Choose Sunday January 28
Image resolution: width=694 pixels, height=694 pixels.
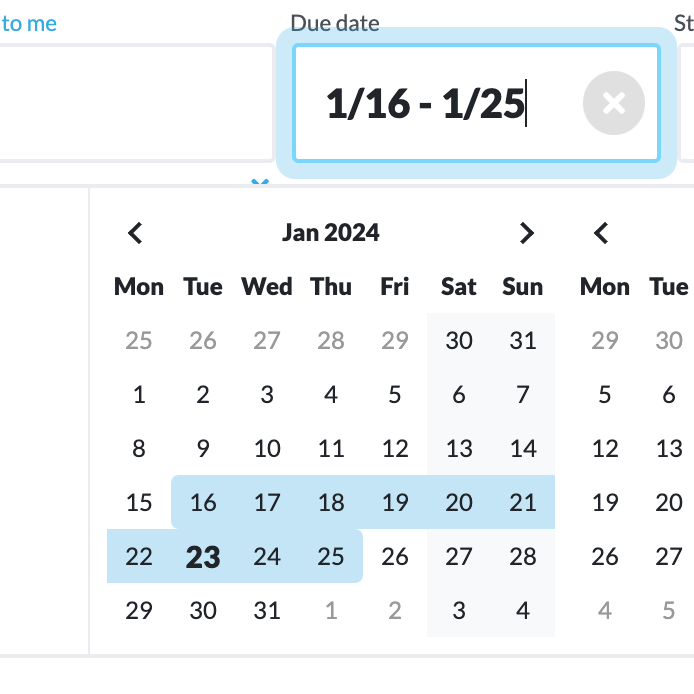pos(523,556)
